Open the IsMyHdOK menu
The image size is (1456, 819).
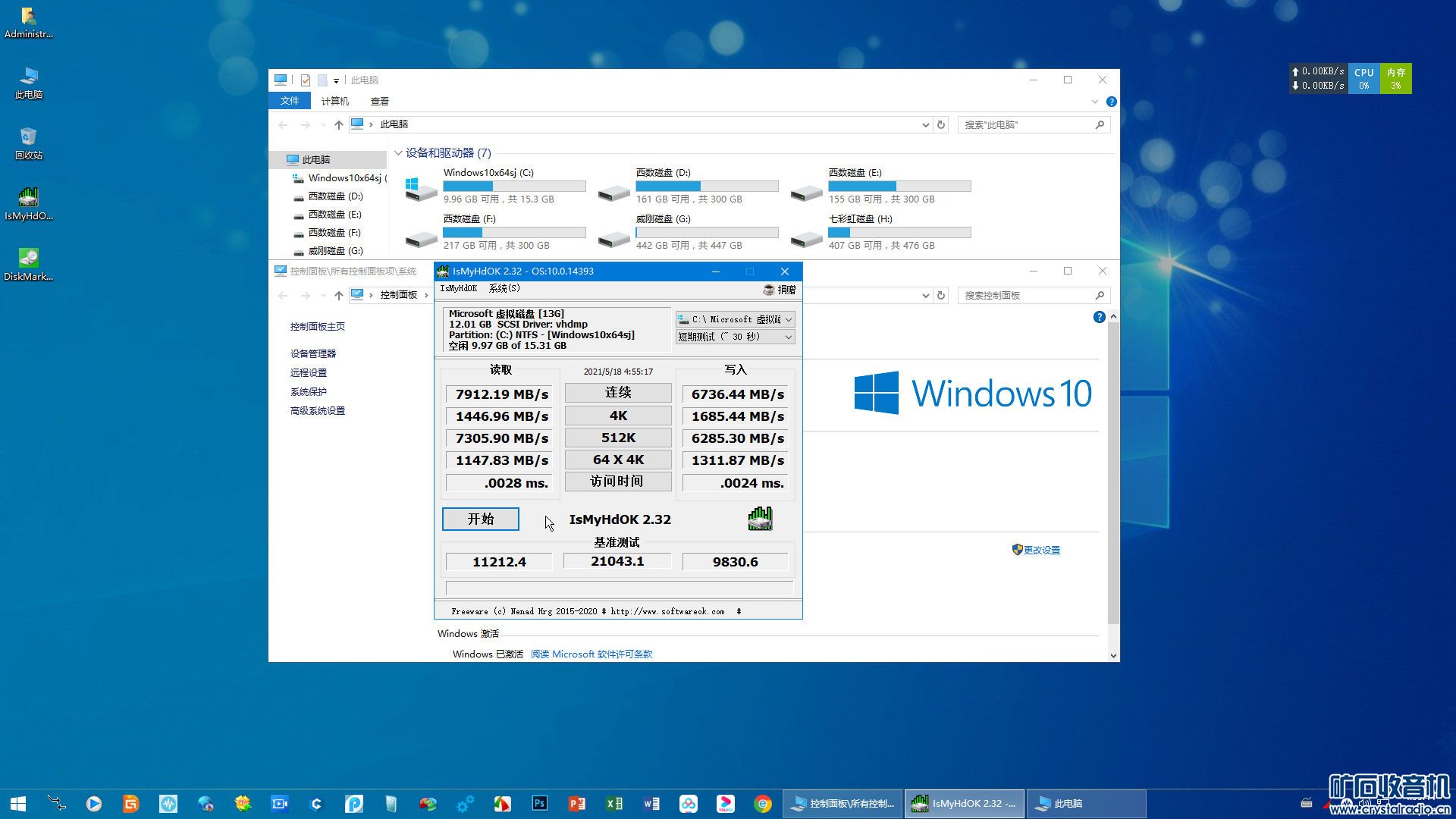pos(459,289)
